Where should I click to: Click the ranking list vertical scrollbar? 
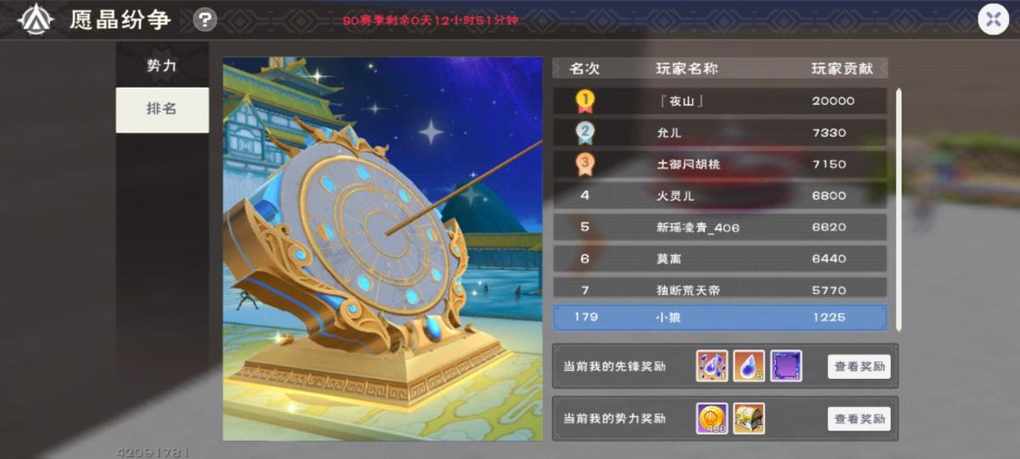point(898,209)
